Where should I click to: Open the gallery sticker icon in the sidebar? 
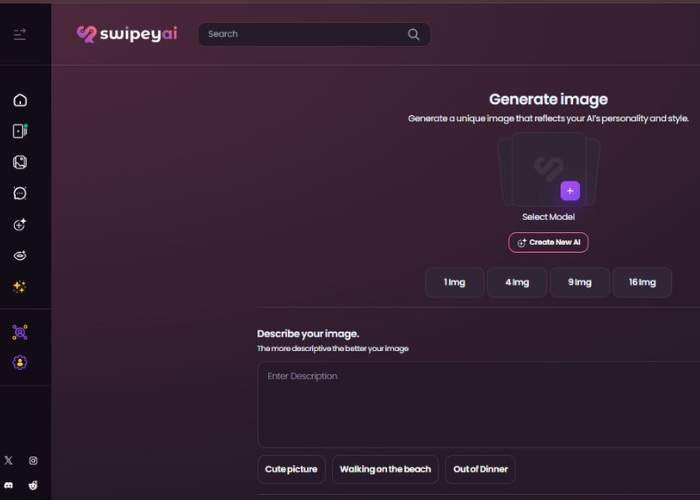[x=20, y=162]
